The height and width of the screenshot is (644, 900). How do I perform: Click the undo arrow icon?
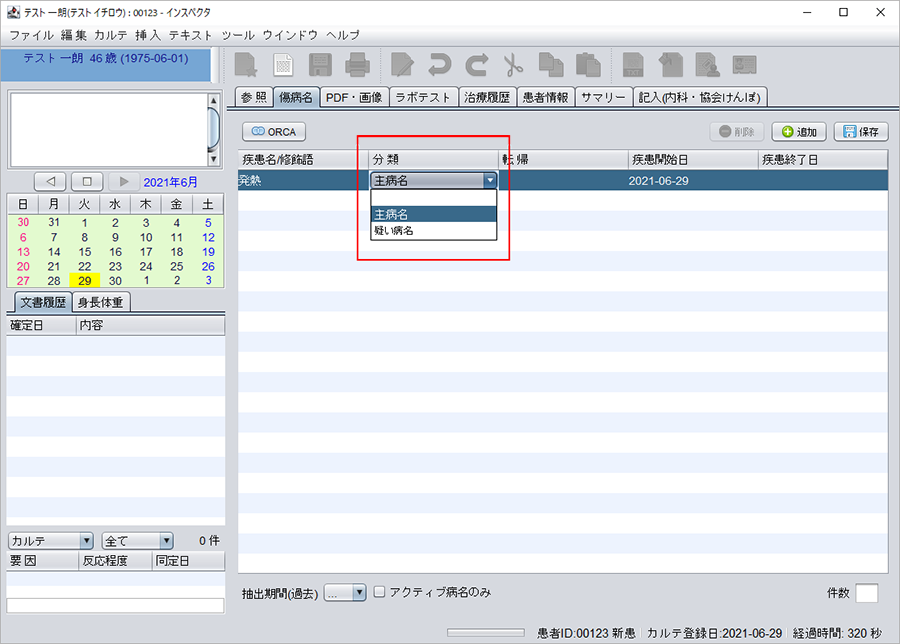[439, 66]
